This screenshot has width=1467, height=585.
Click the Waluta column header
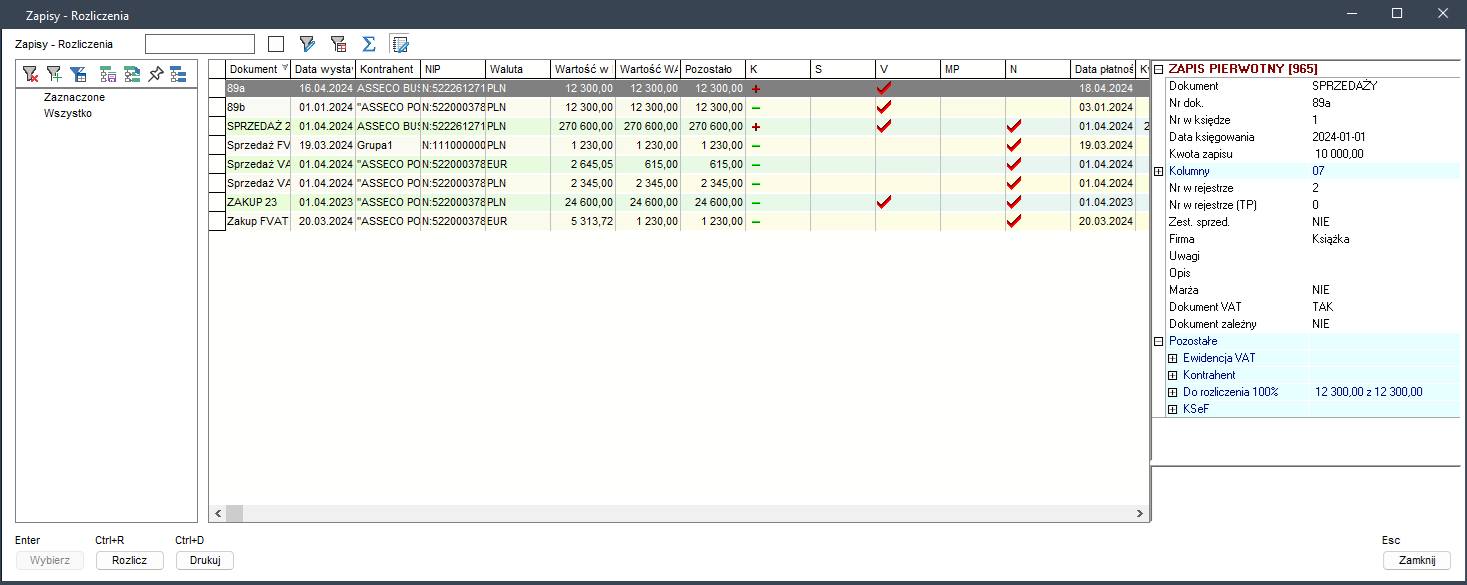tap(518, 69)
